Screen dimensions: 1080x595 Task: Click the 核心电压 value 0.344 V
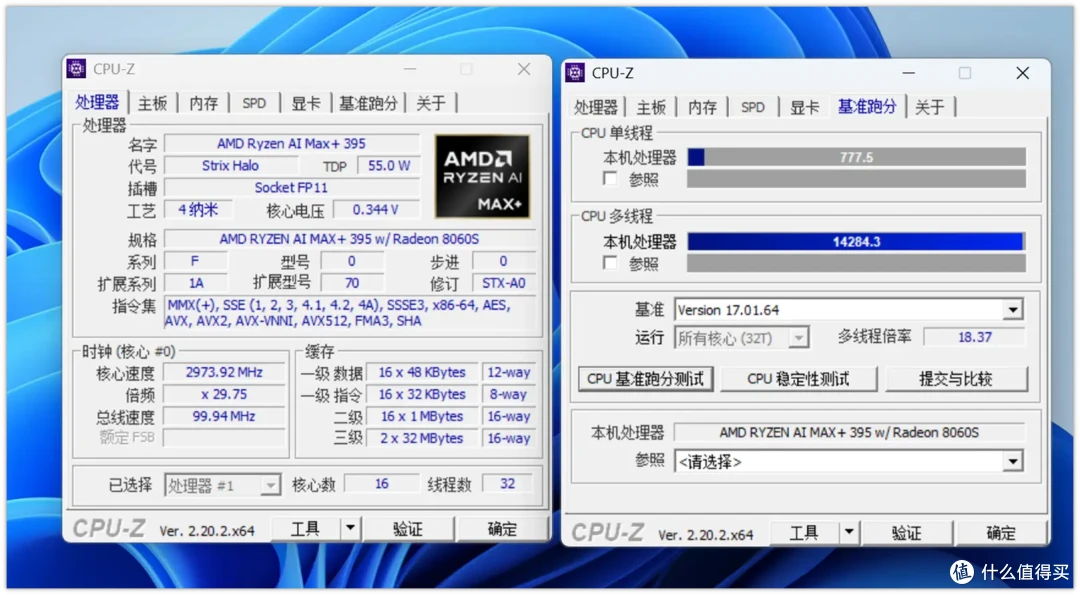(376, 209)
